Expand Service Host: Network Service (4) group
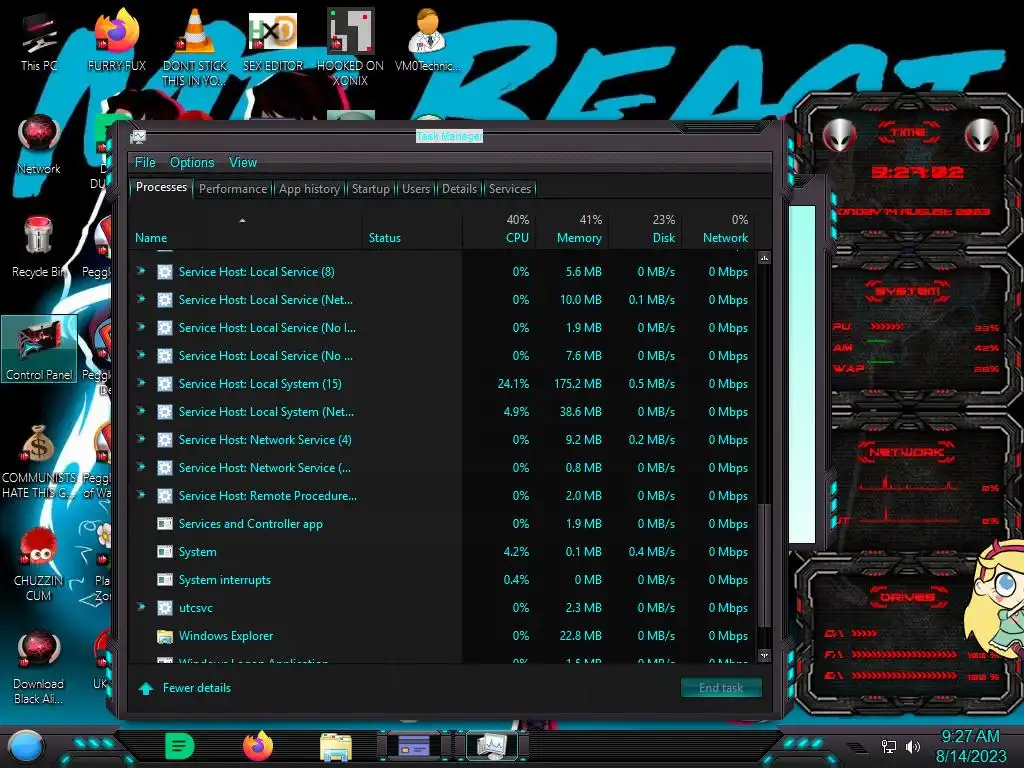This screenshot has width=1024, height=768. tap(141, 439)
